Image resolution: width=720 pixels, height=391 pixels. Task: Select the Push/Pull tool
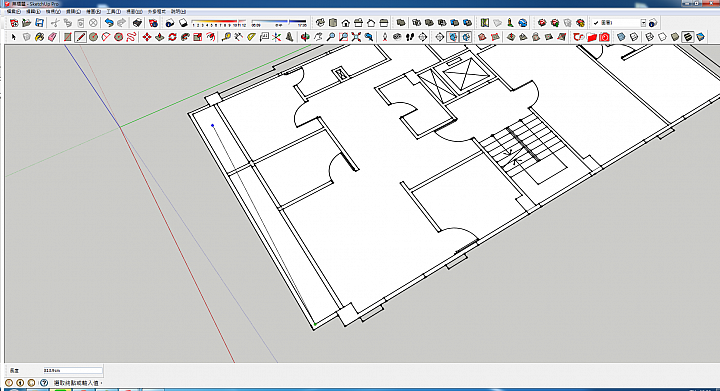click(160, 37)
